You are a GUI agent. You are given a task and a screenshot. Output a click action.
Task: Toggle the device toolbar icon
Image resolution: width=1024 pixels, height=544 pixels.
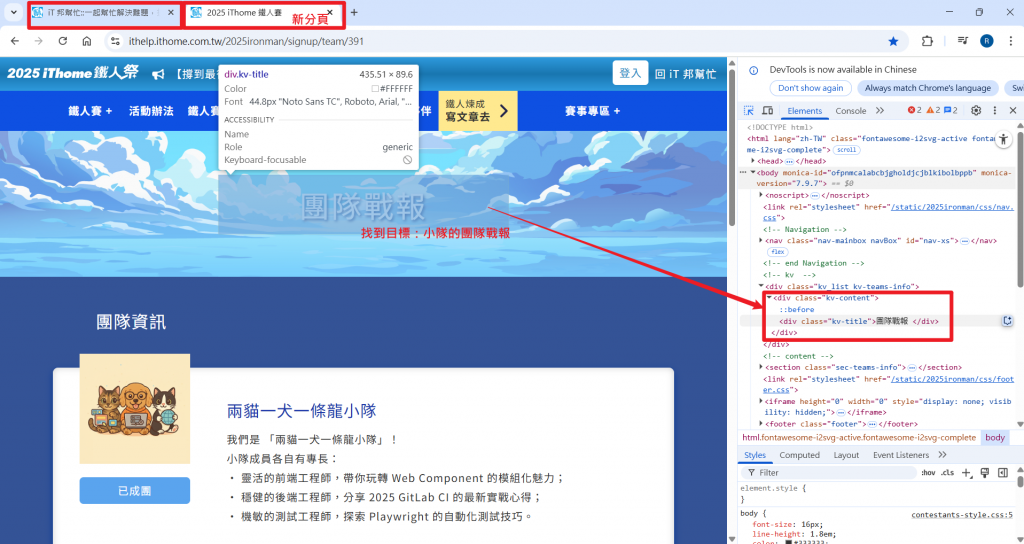pyautogui.click(x=768, y=110)
